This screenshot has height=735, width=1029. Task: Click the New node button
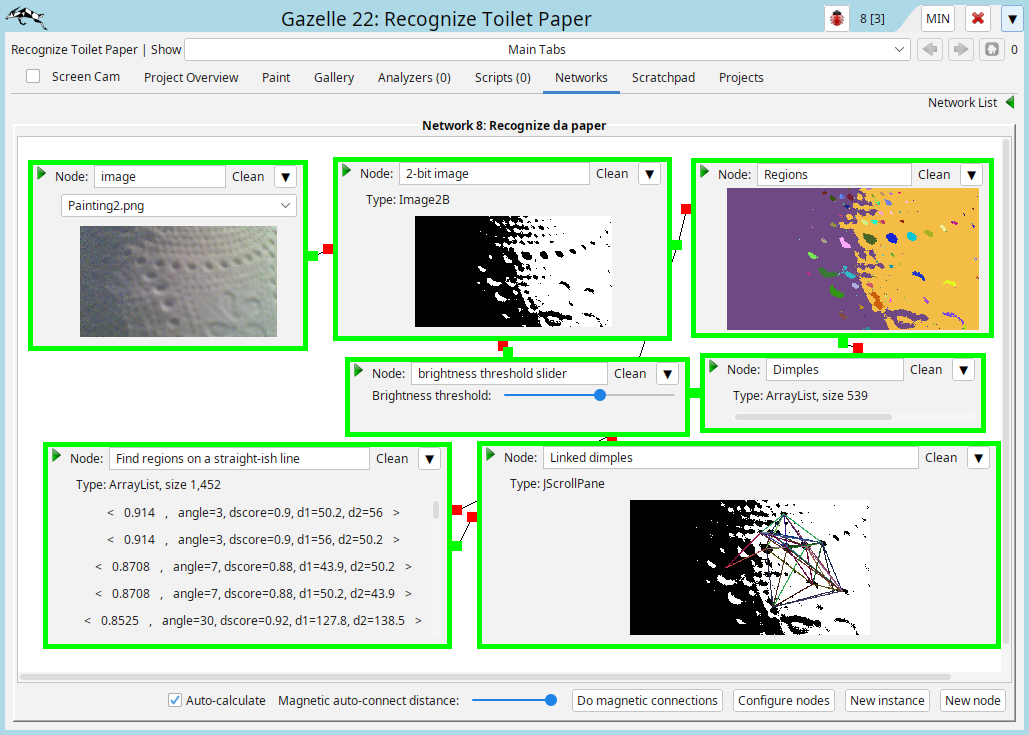(x=972, y=700)
